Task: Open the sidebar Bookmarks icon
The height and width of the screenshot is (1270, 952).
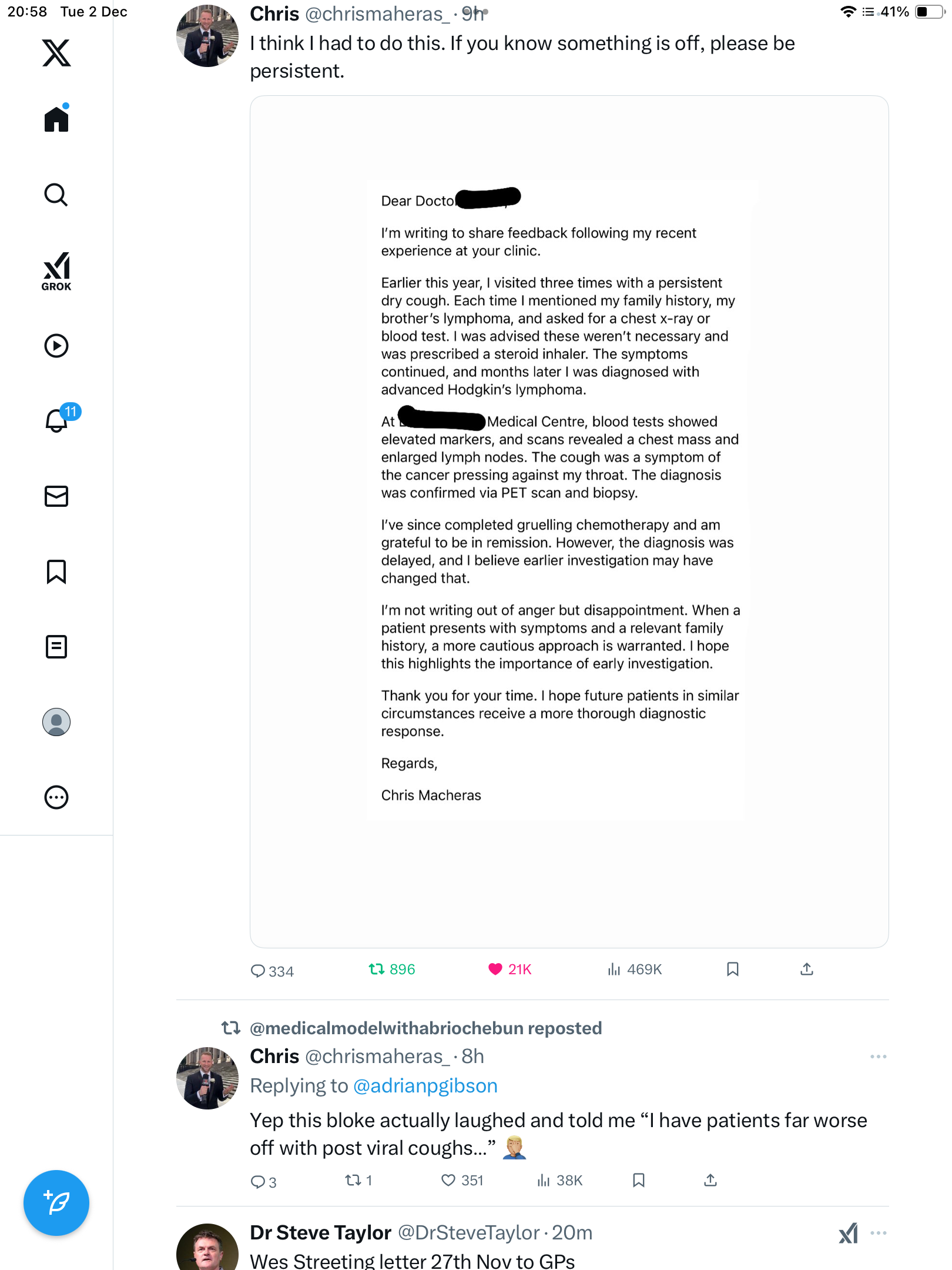Action: [56, 571]
